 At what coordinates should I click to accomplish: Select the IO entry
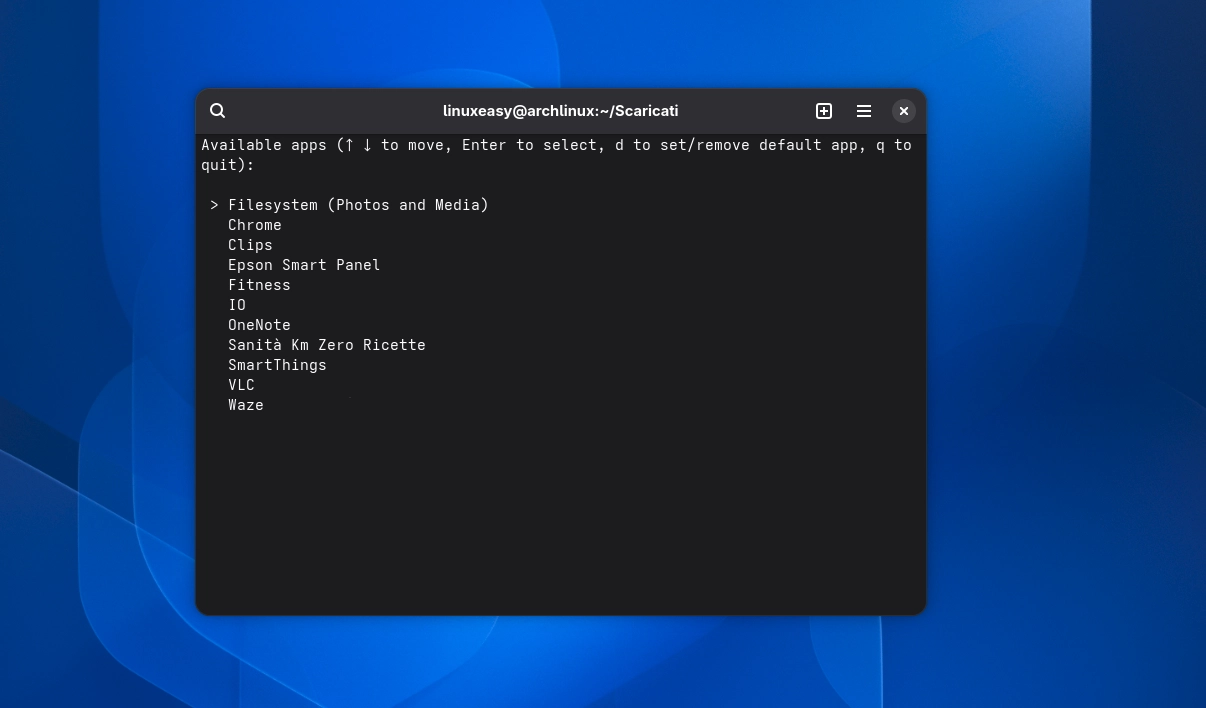click(237, 305)
